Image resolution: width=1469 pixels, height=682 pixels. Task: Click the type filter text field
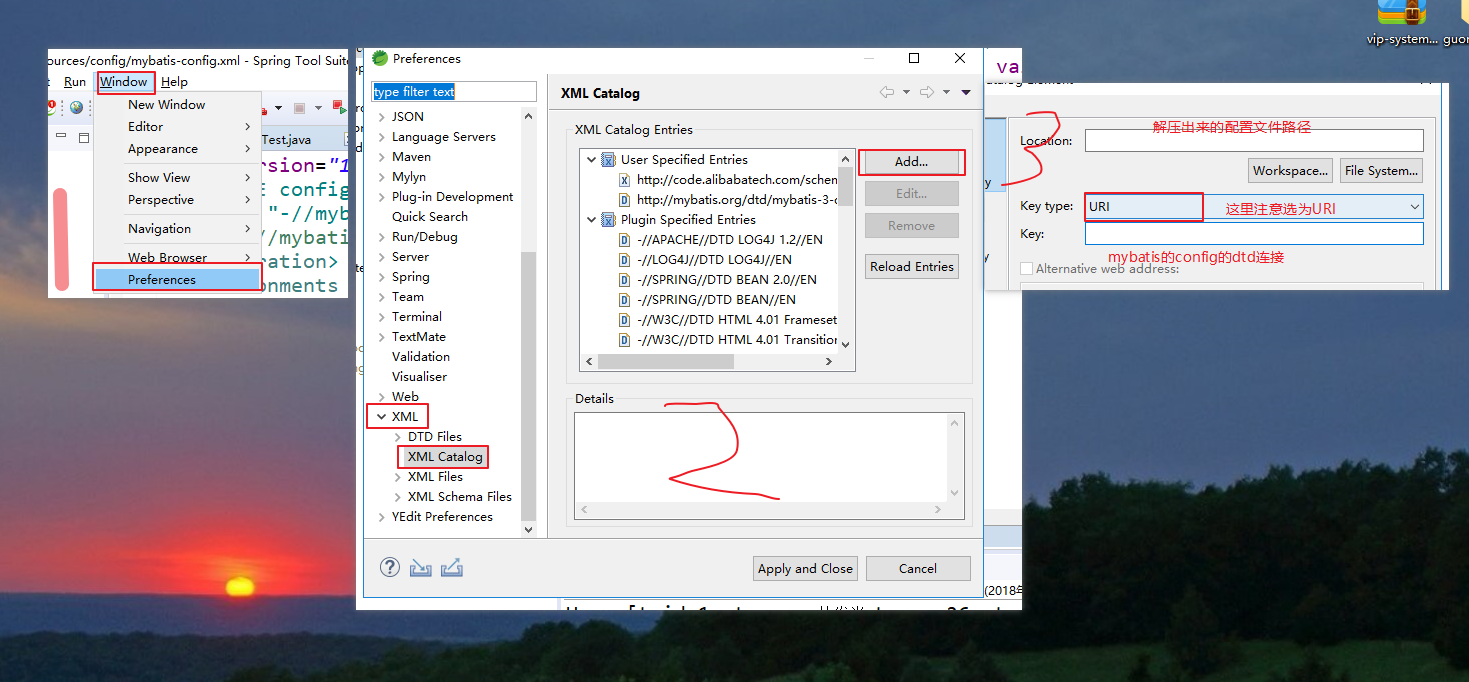click(x=454, y=91)
